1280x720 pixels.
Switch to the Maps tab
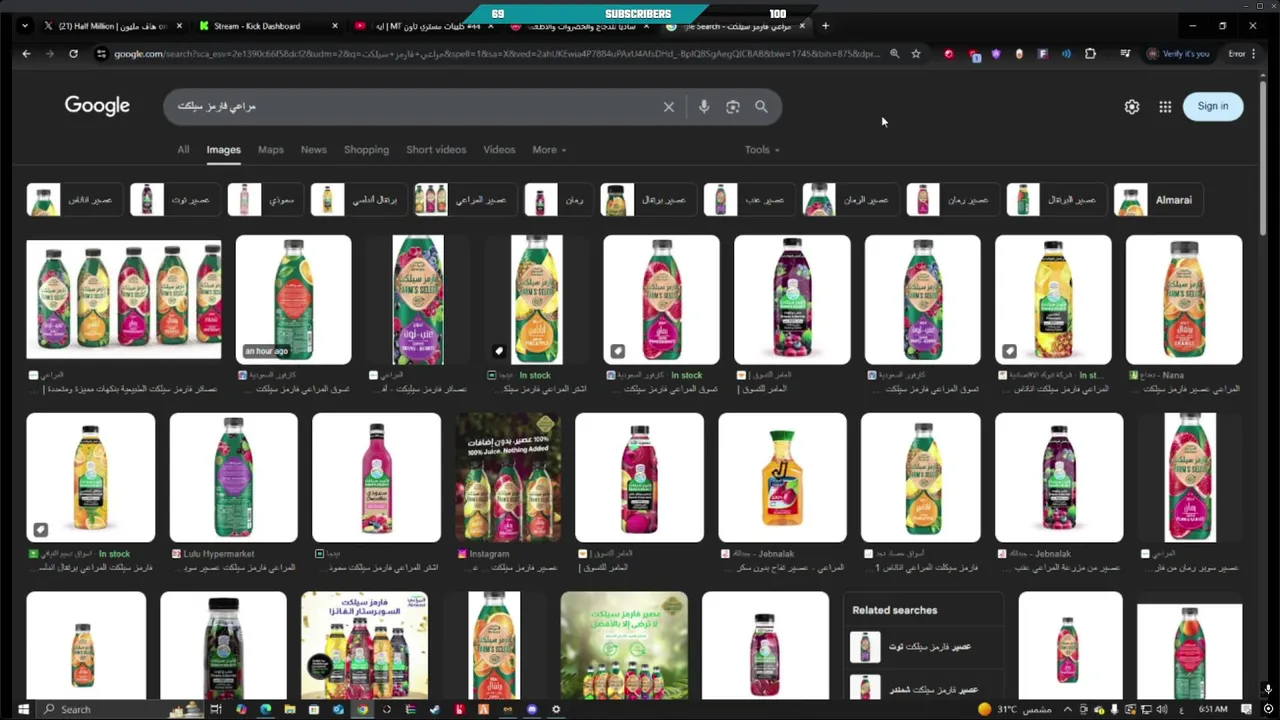(x=271, y=150)
